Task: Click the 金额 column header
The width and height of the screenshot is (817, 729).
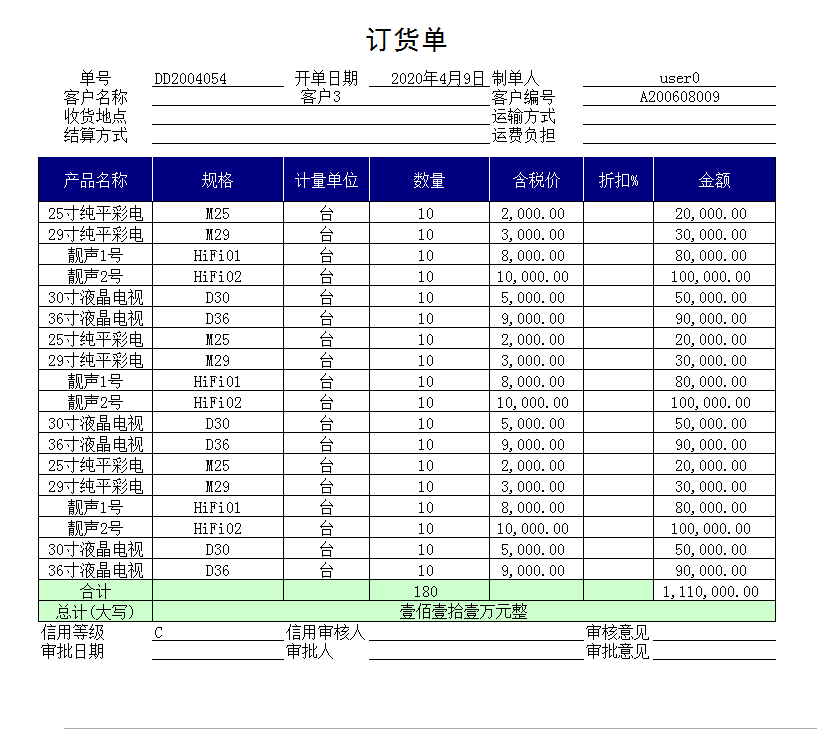Action: [x=714, y=180]
